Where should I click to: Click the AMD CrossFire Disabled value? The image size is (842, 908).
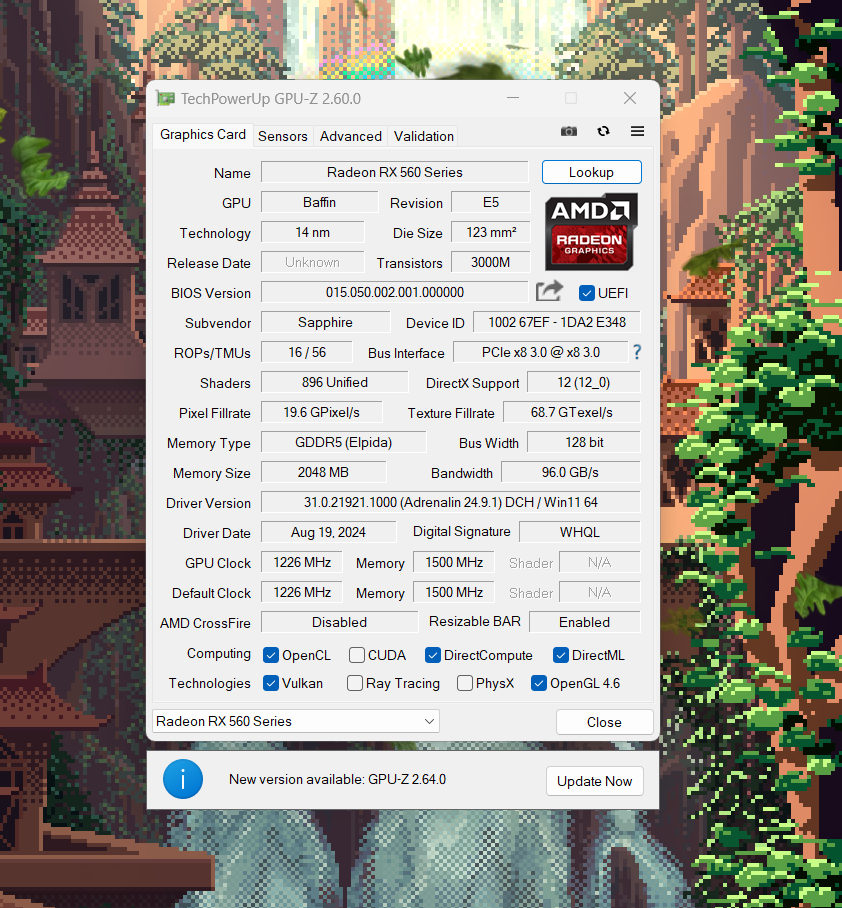tap(339, 622)
